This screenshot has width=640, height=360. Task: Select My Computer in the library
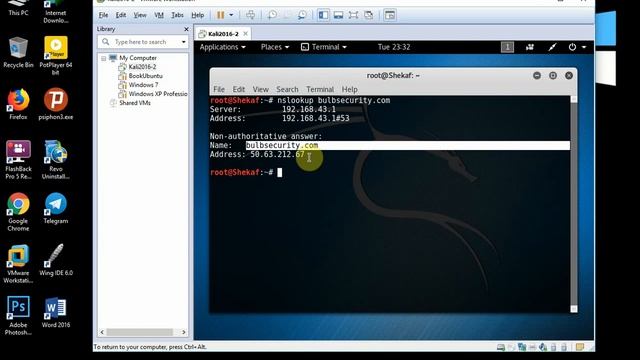(x=138, y=58)
